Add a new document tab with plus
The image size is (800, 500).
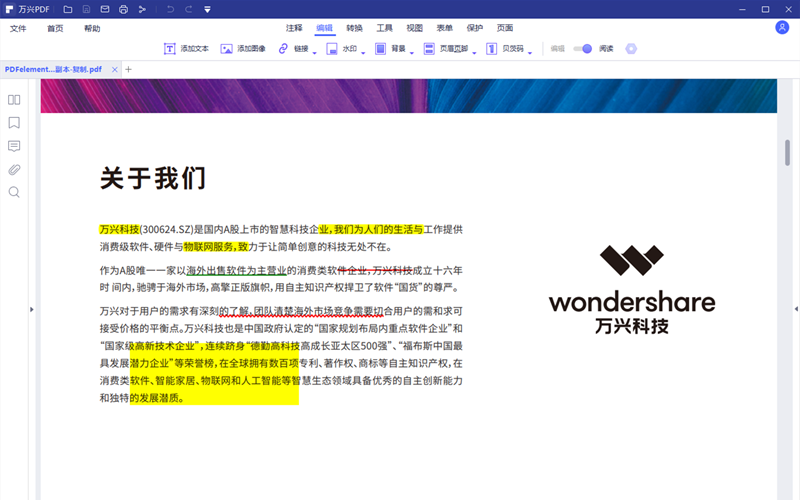(x=128, y=69)
